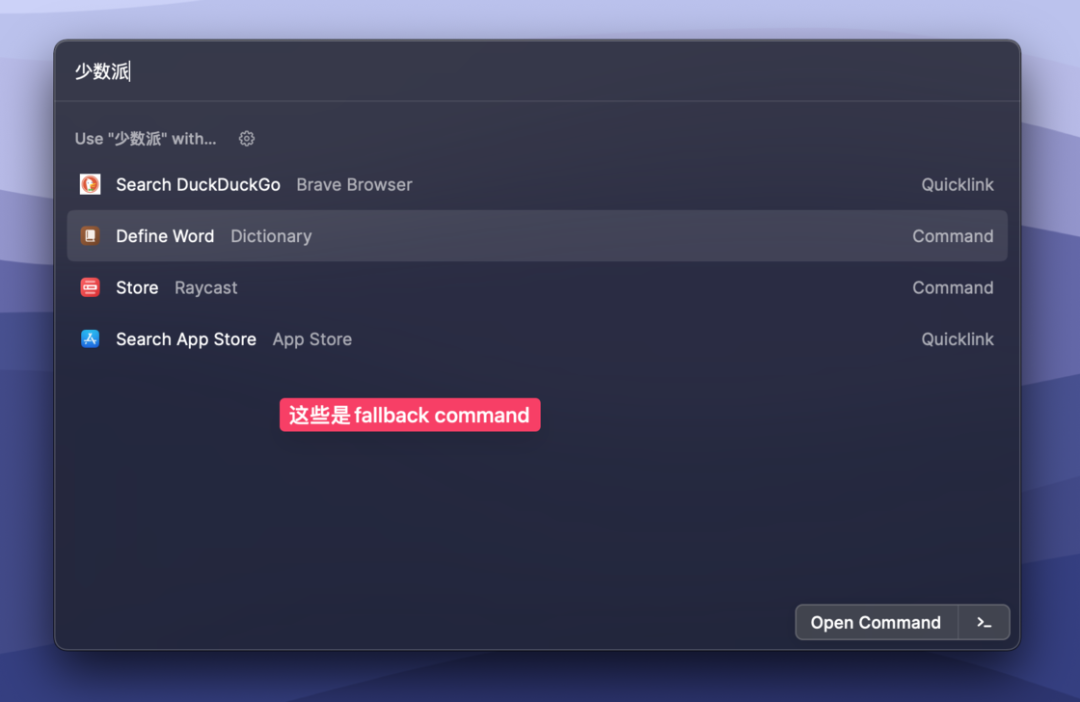The height and width of the screenshot is (702, 1080).
Task: Click the App Store subtitle text
Action: [x=312, y=340]
